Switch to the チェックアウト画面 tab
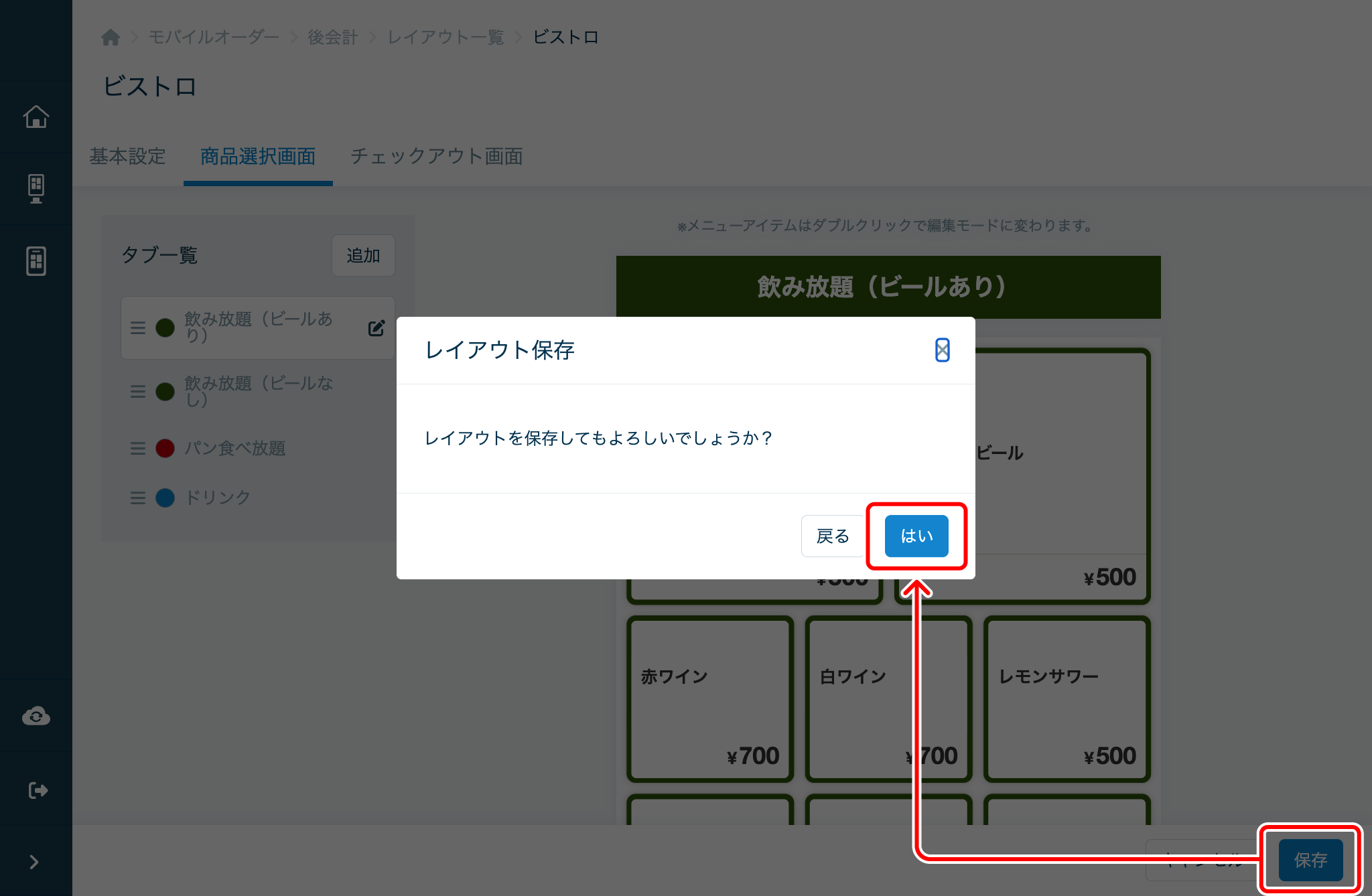 point(436,156)
